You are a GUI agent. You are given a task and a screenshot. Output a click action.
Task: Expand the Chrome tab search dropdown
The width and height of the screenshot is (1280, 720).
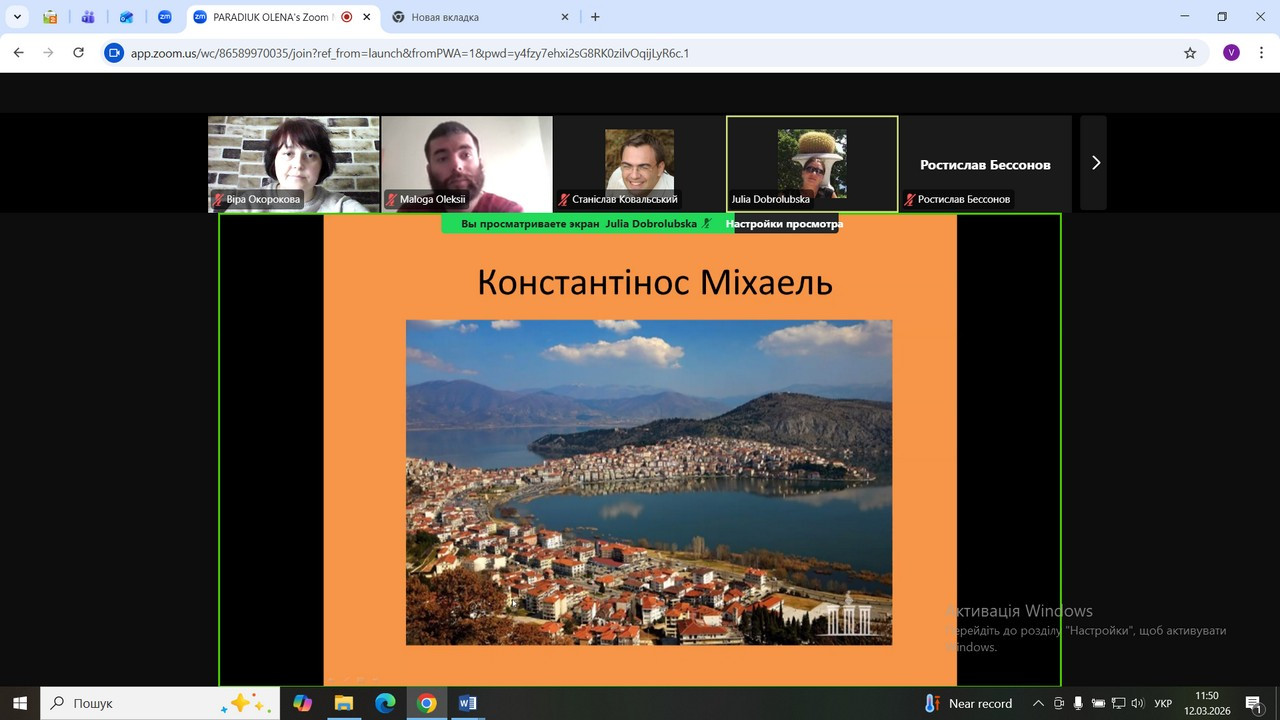[x=17, y=17]
